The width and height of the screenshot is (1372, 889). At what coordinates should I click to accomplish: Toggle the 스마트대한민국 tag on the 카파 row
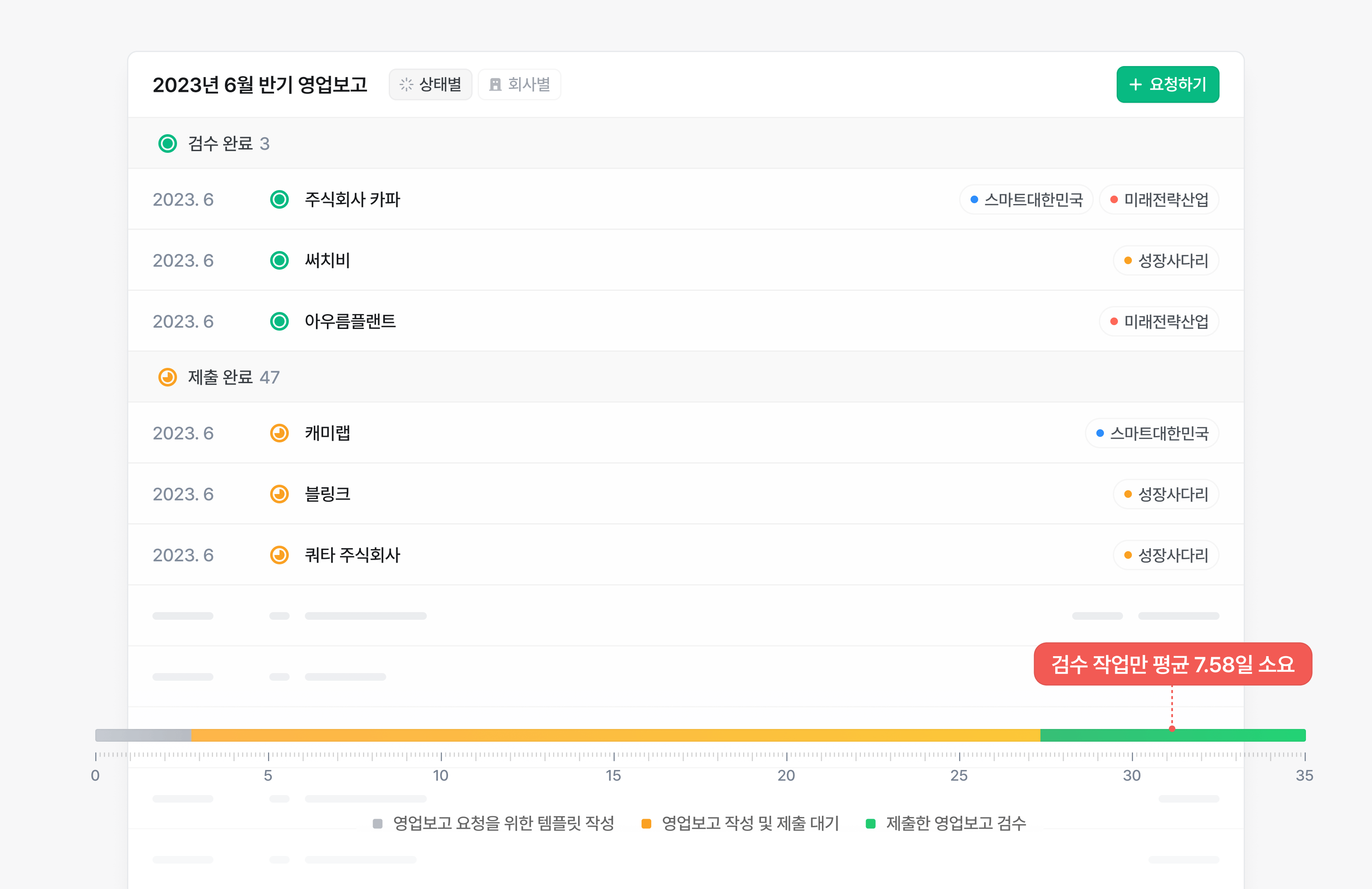[x=1026, y=200]
